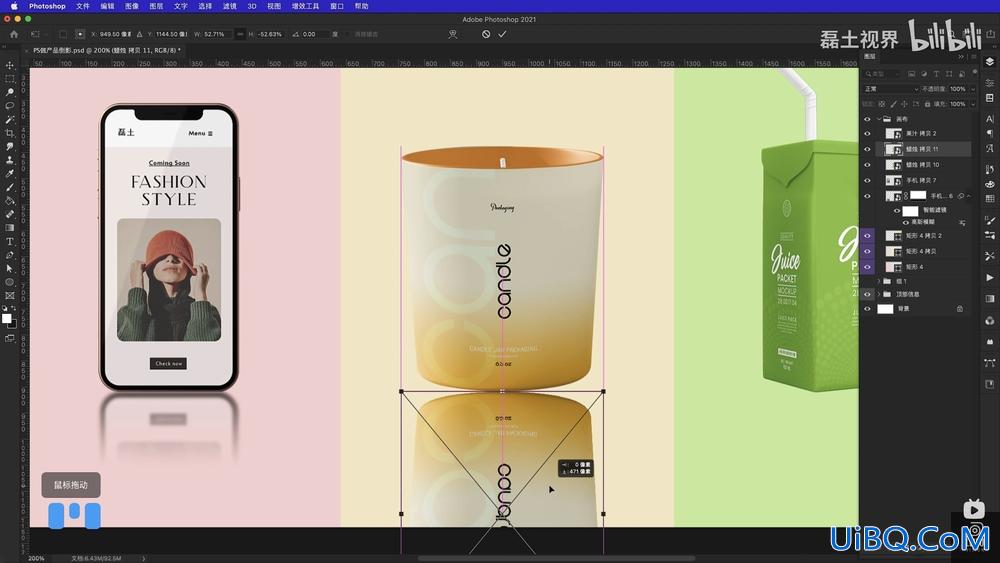Click the background color swatch
The height and width of the screenshot is (563, 1000).
pos(12,324)
